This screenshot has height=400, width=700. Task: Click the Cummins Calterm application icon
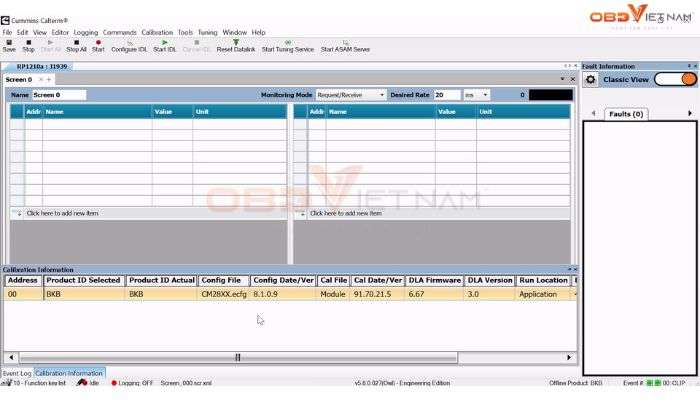tap(5, 21)
